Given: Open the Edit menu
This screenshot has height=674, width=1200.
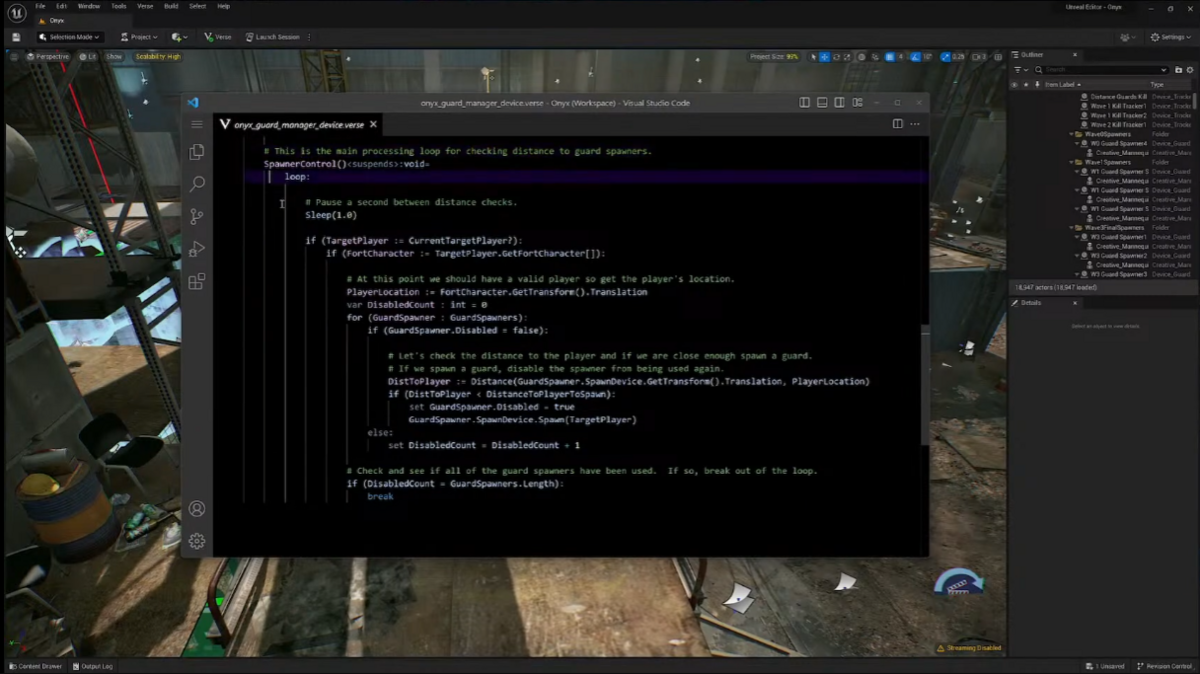Looking at the screenshot, I should [62, 6].
